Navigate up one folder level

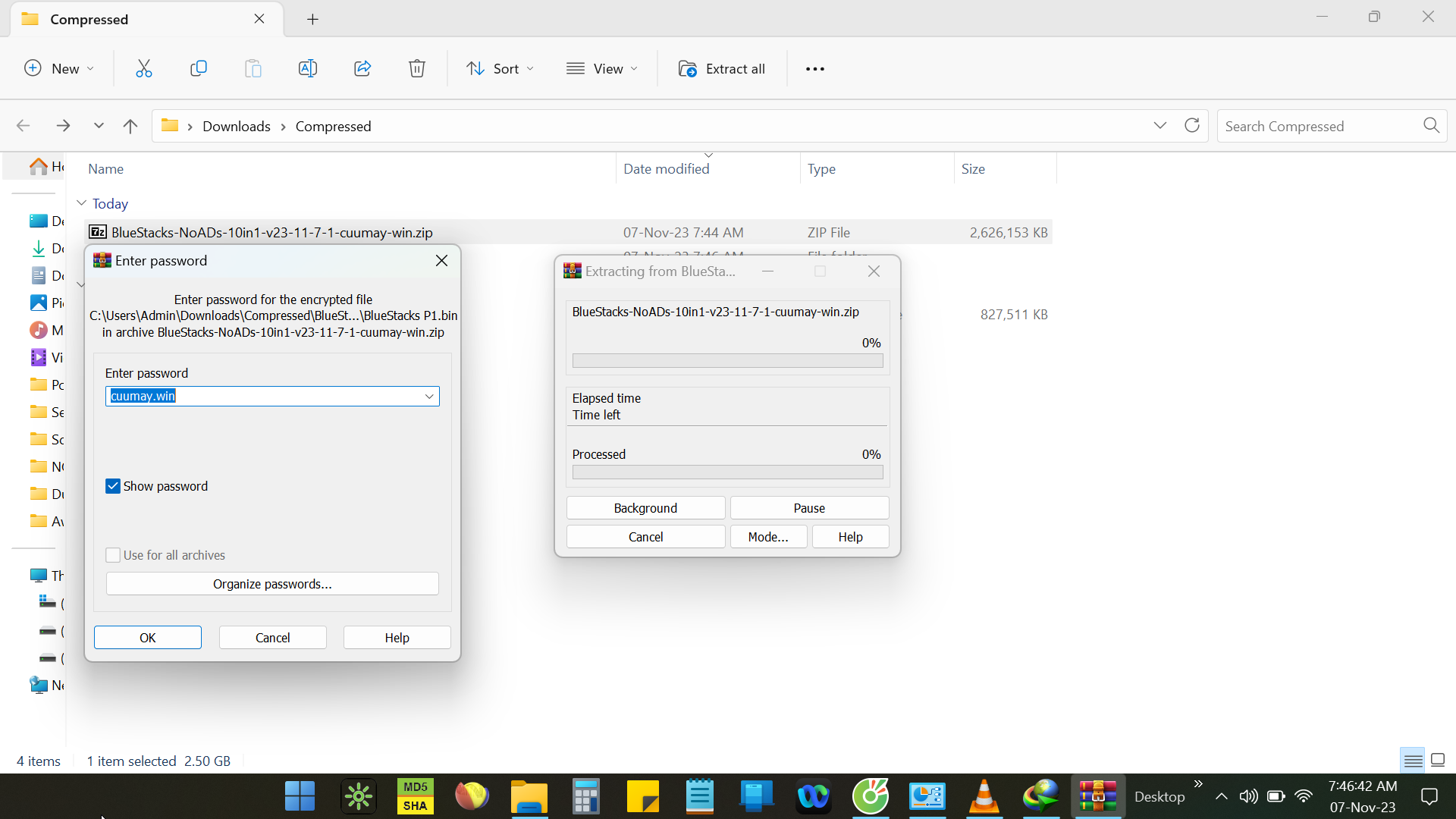[130, 126]
